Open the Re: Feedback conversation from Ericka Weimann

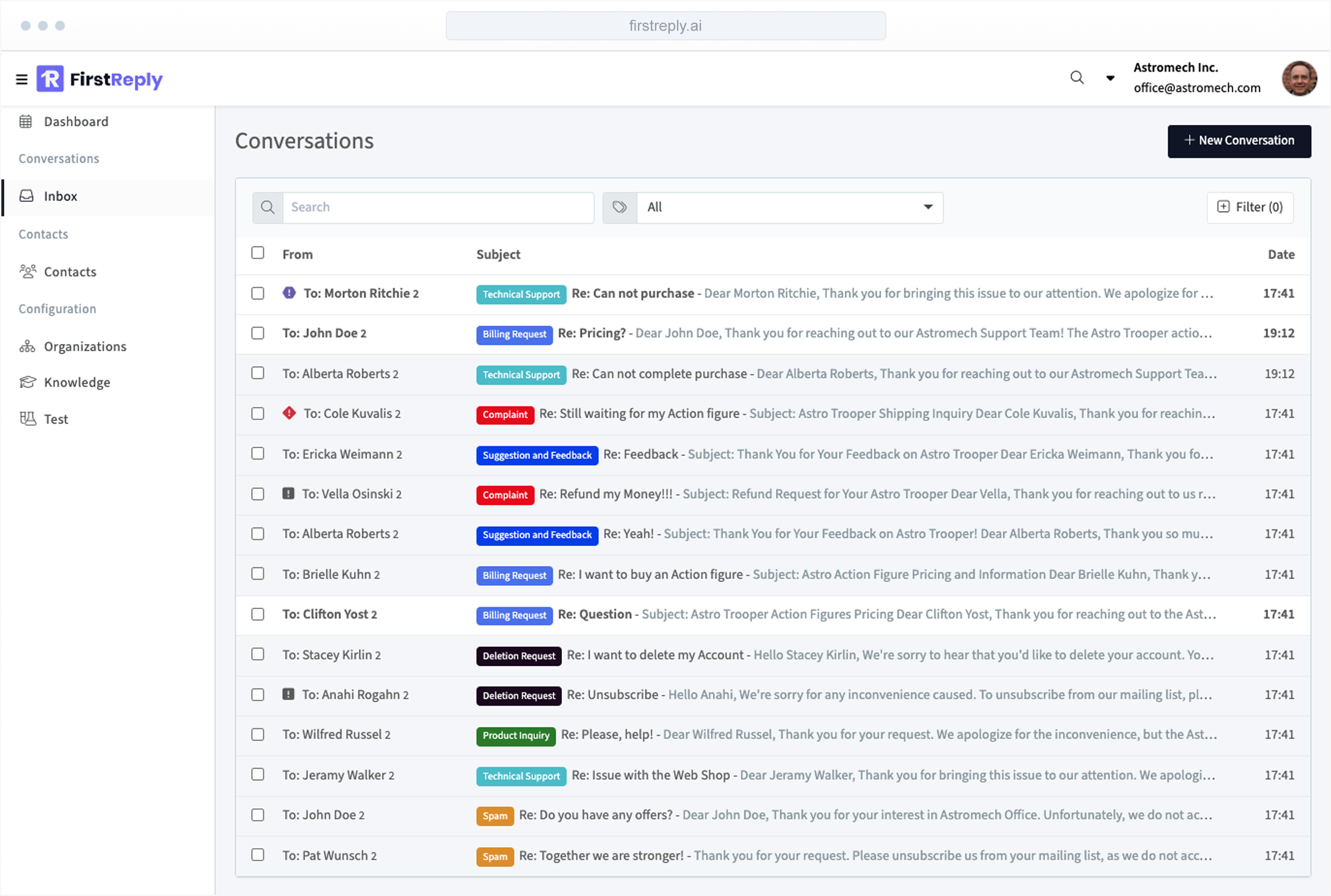click(640, 455)
